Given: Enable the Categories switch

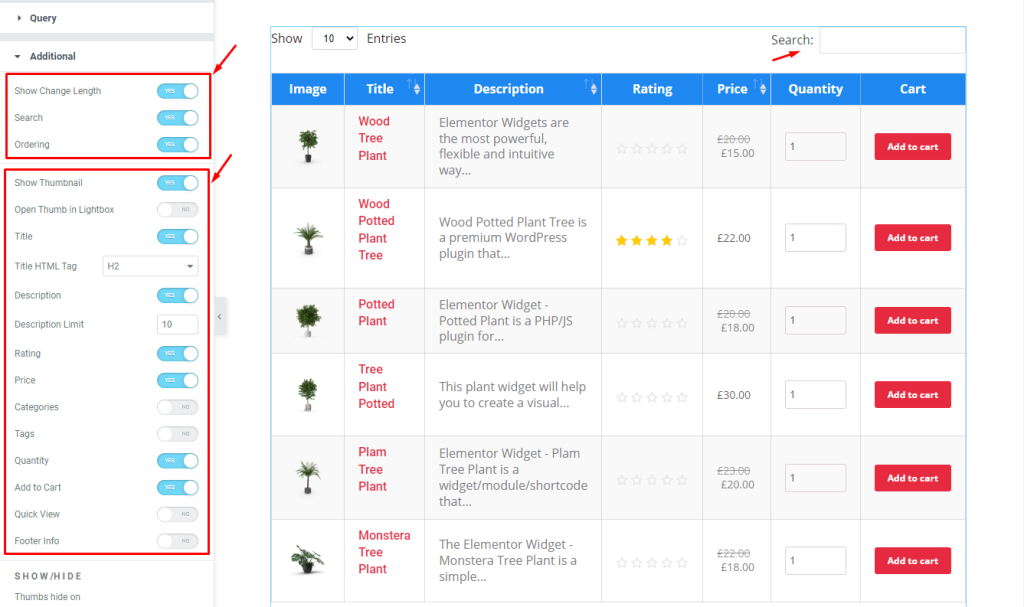Looking at the screenshot, I should pyautogui.click(x=178, y=407).
